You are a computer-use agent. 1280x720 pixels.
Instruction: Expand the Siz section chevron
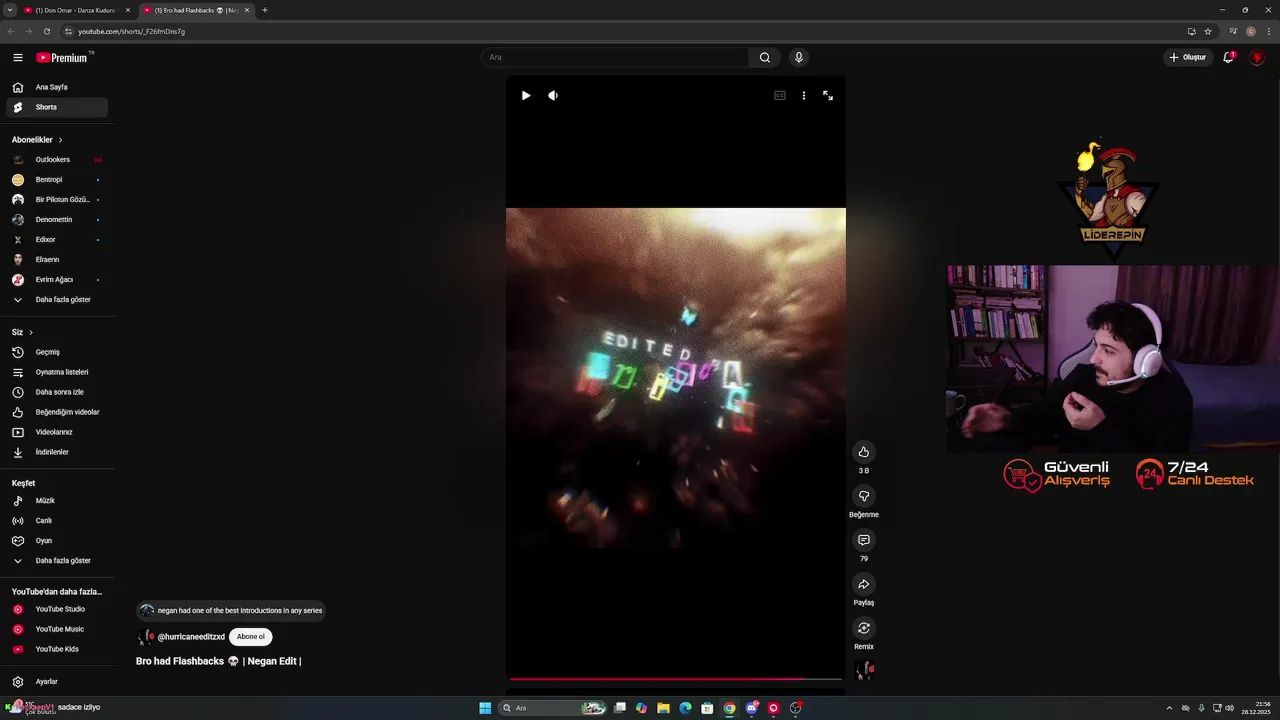(x=31, y=332)
